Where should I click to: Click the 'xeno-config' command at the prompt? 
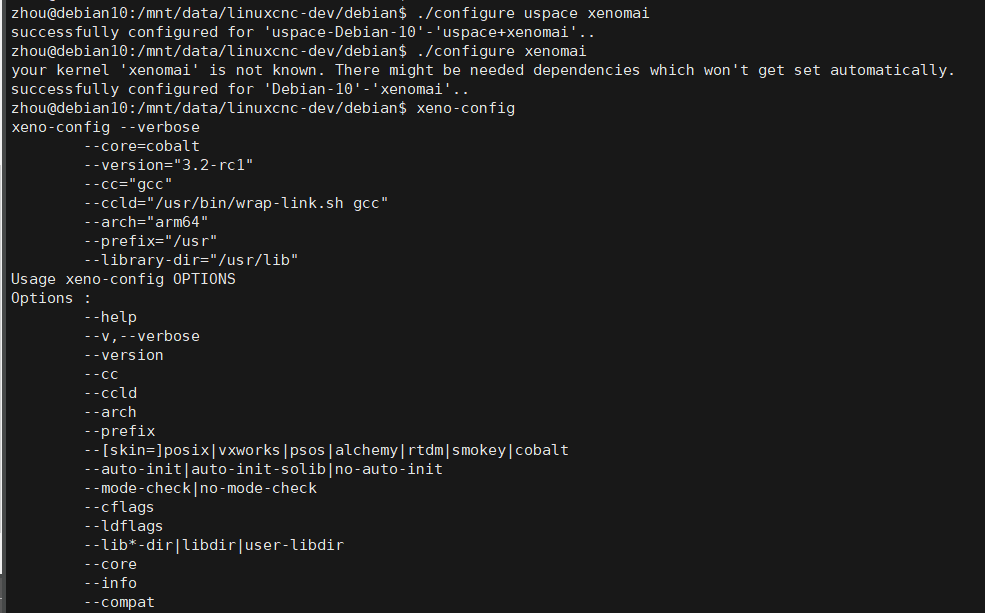[x=465, y=108]
